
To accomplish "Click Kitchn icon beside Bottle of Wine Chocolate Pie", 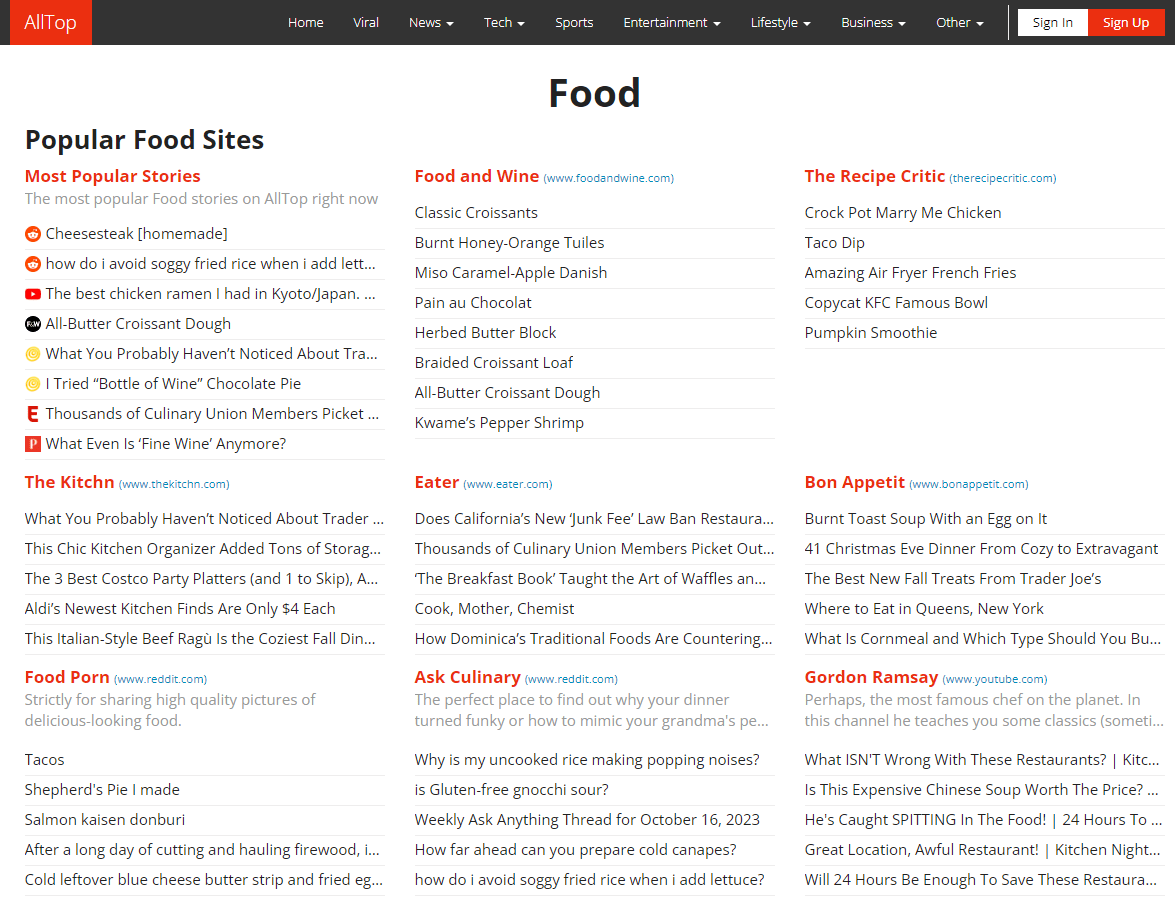I will pyautogui.click(x=33, y=384).
